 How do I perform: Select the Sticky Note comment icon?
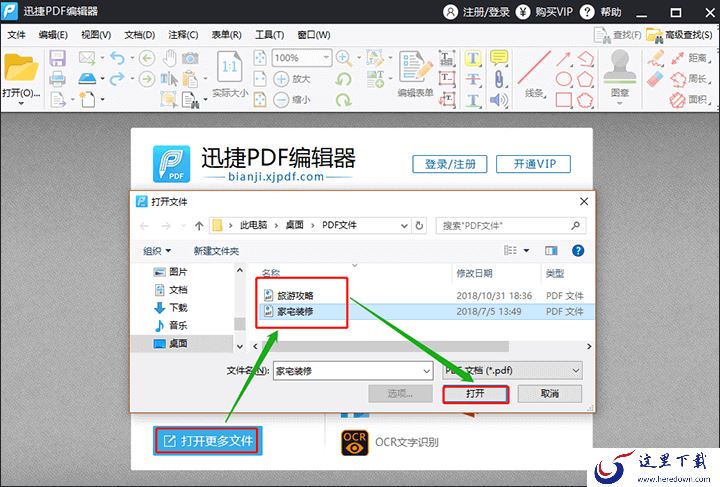point(499,58)
